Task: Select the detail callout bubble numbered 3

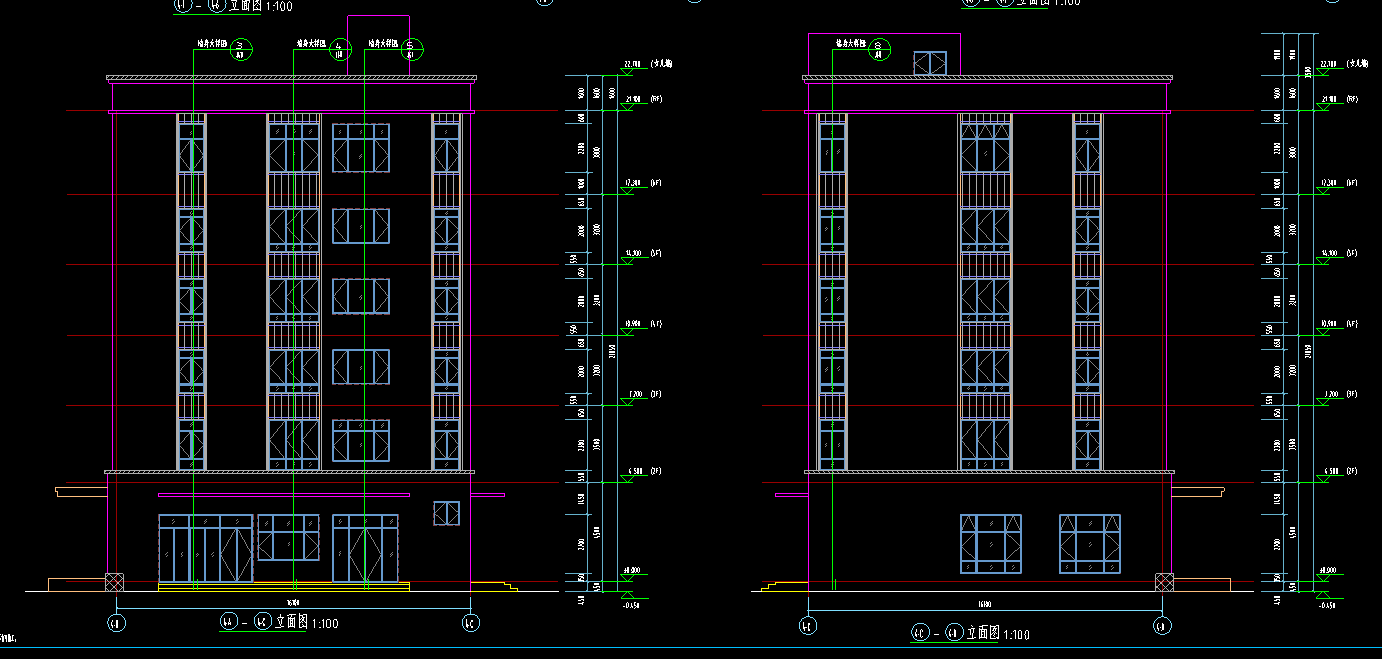Action: click(241, 49)
